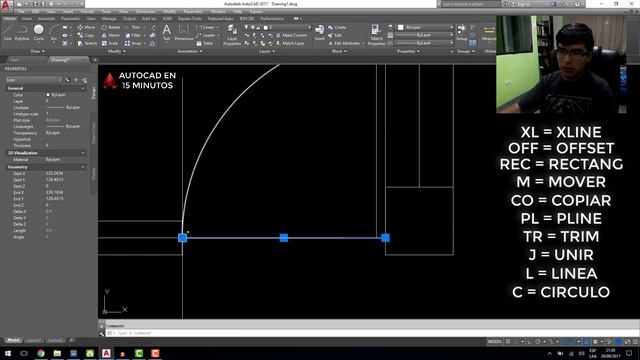Add a new drawing tab with plus button
The image size is (640, 360).
pos(95,60)
